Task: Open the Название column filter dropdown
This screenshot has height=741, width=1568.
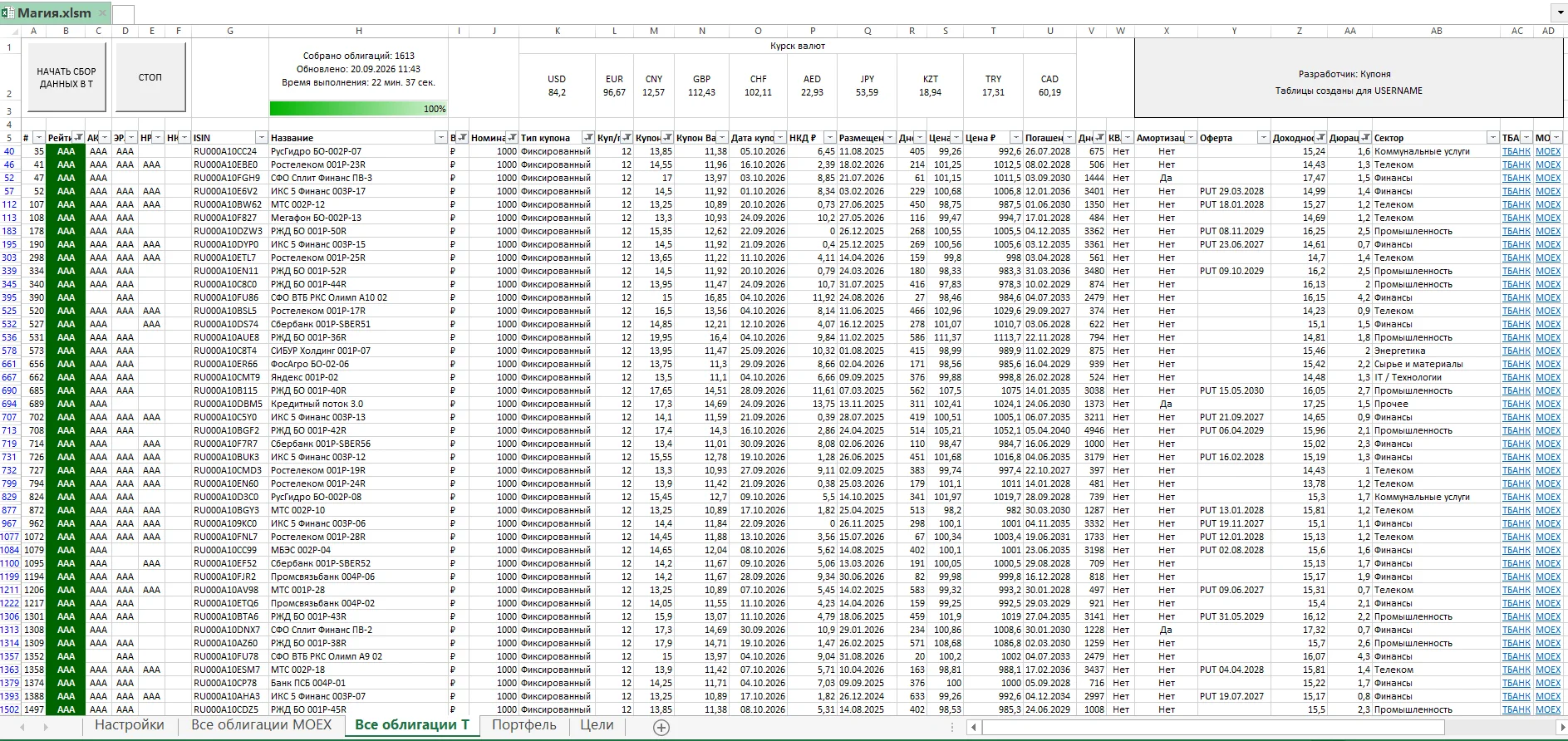Action: [440, 138]
